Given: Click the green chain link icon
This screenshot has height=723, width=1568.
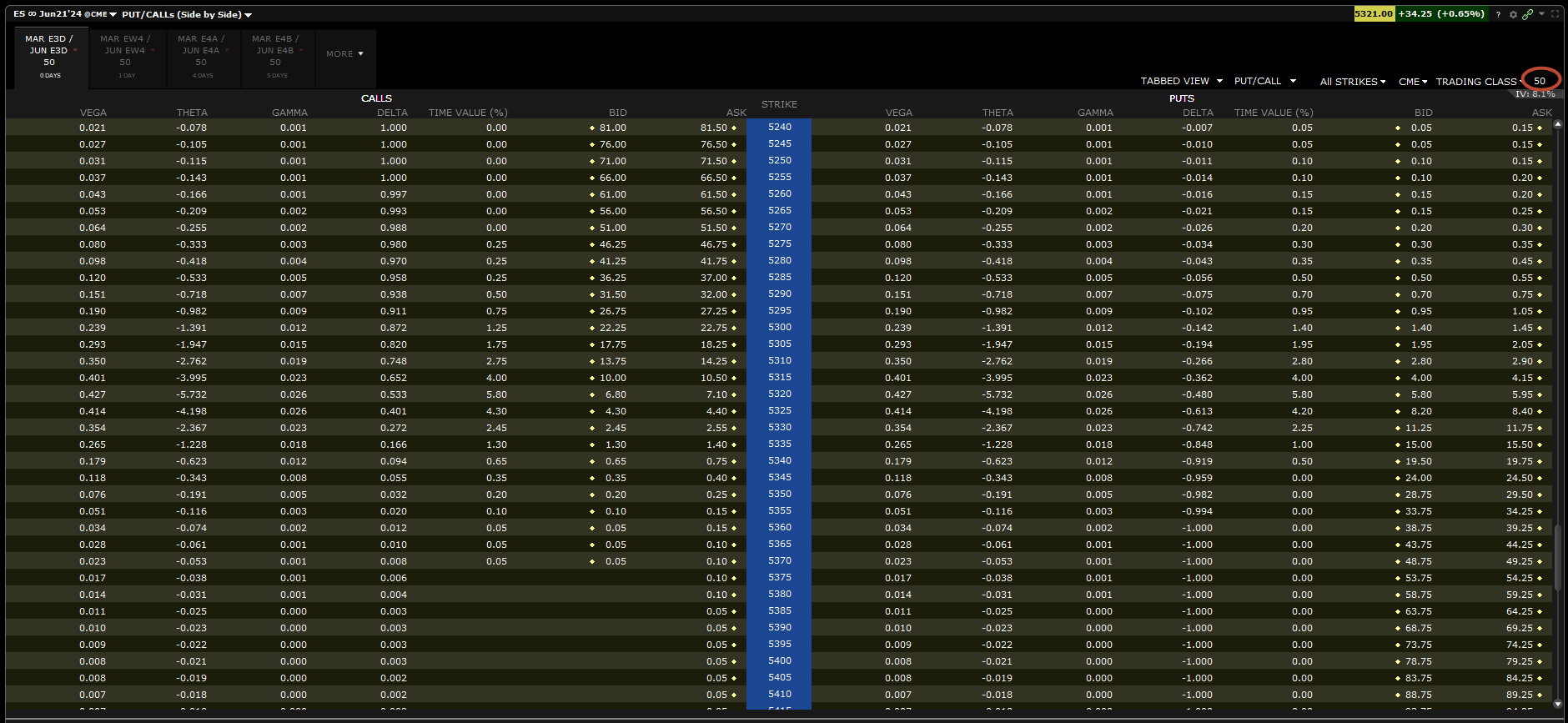Looking at the screenshot, I should coord(1527,14).
